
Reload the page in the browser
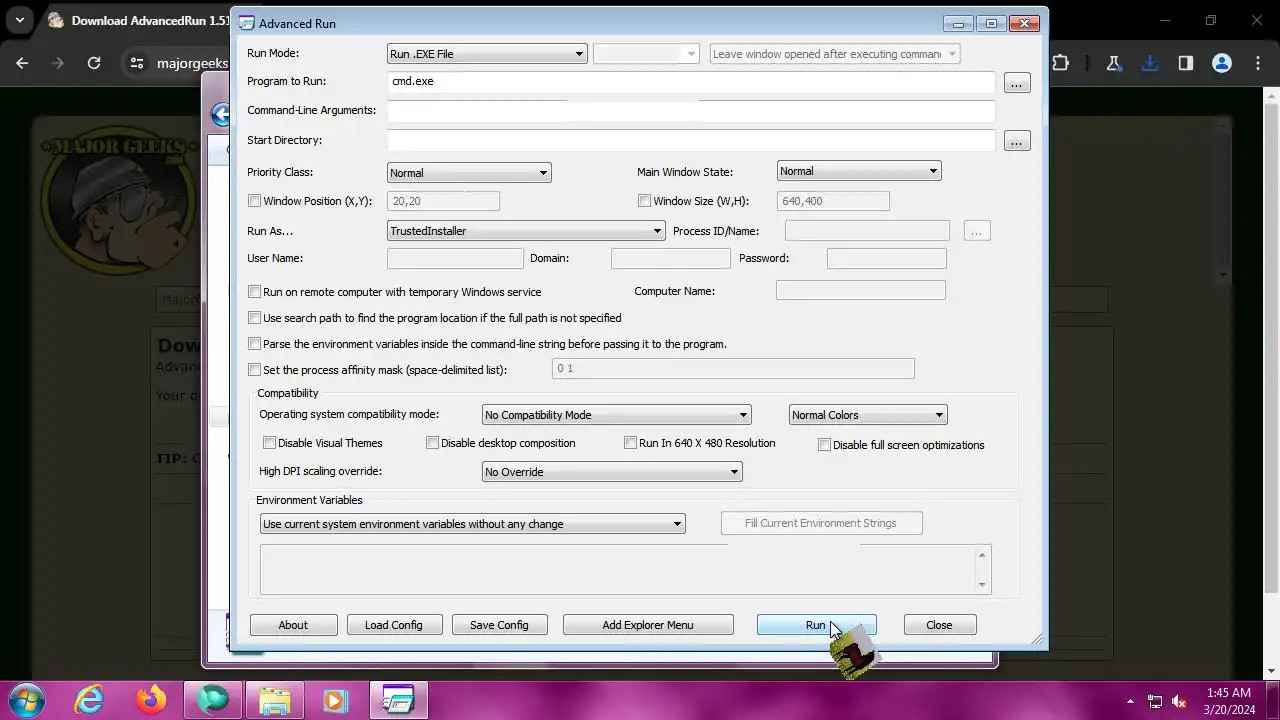(x=94, y=63)
